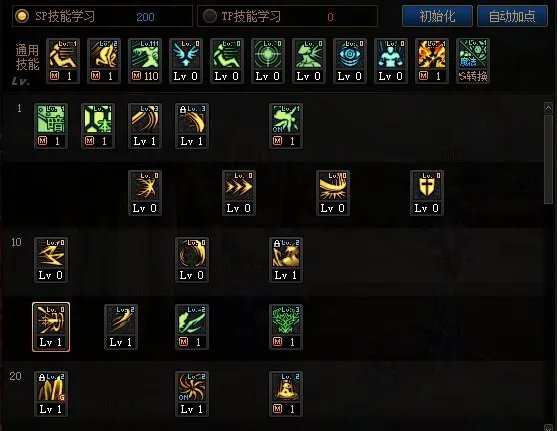The width and height of the screenshot is (558, 431).
Task: Toggle the ON green insect skill in row 1
Action: coord(286,126)
